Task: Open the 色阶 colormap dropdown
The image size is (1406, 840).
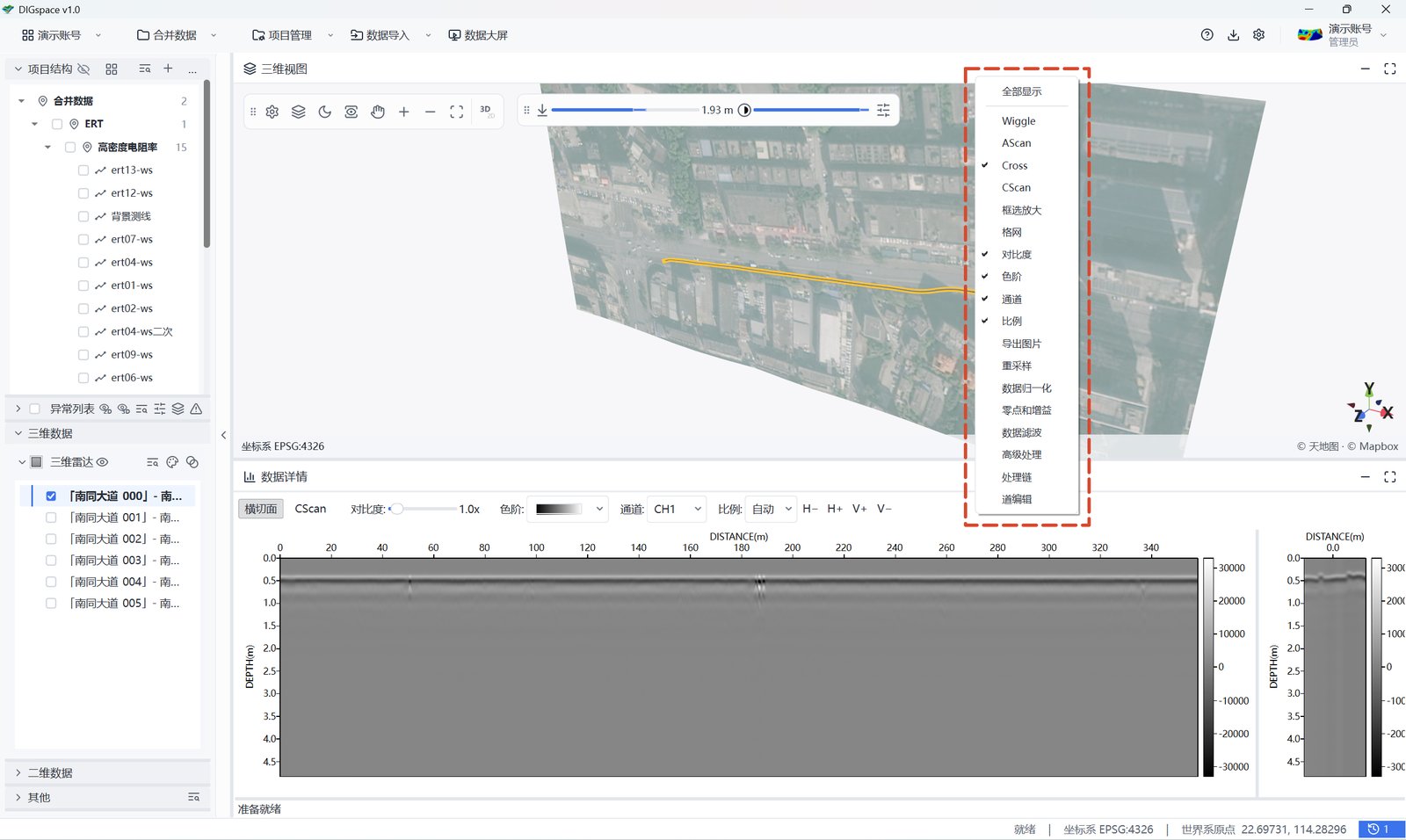Action: pyautogui.click(x=568, y=509)
